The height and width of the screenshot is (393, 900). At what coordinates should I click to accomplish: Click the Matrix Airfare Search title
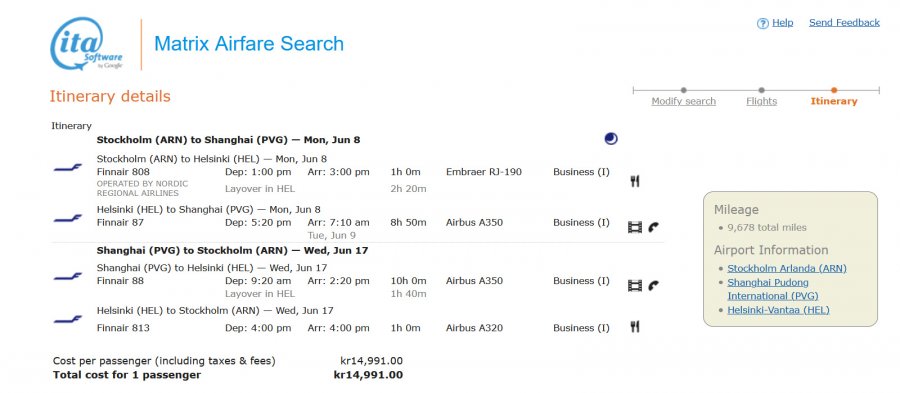point(249,44)
